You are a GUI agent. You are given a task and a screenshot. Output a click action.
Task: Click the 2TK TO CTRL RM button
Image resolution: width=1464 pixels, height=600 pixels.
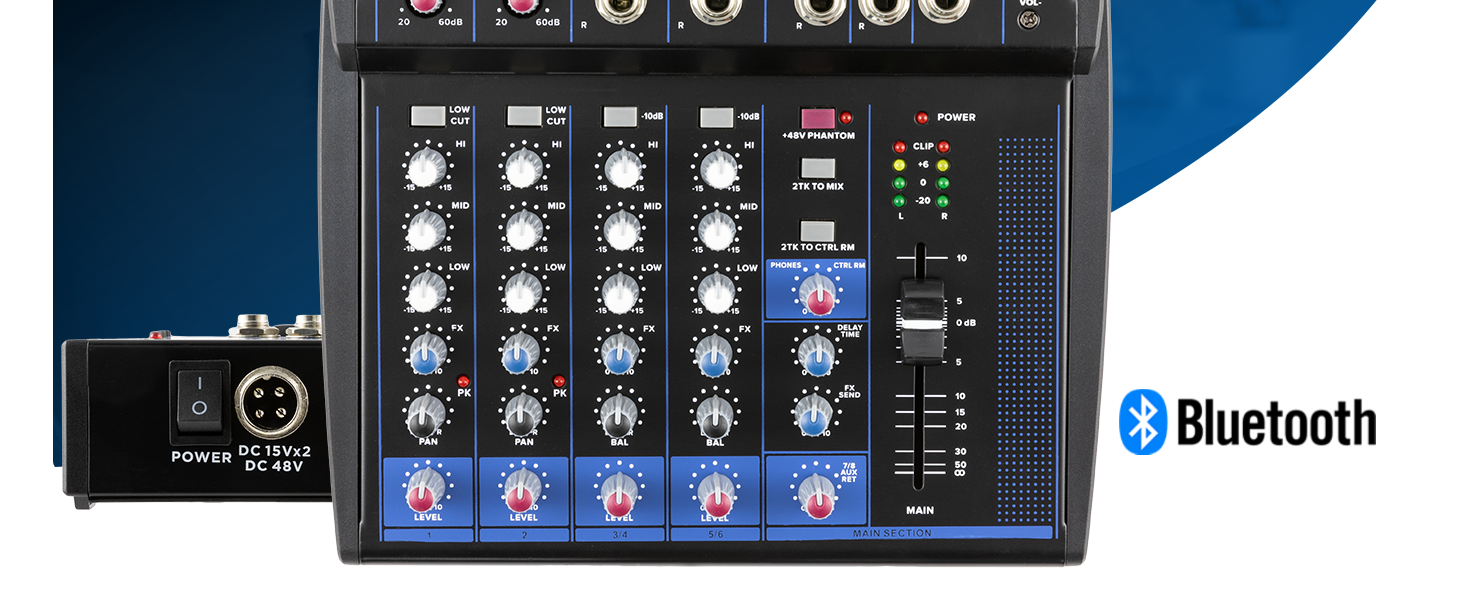[x=817, y=230]
